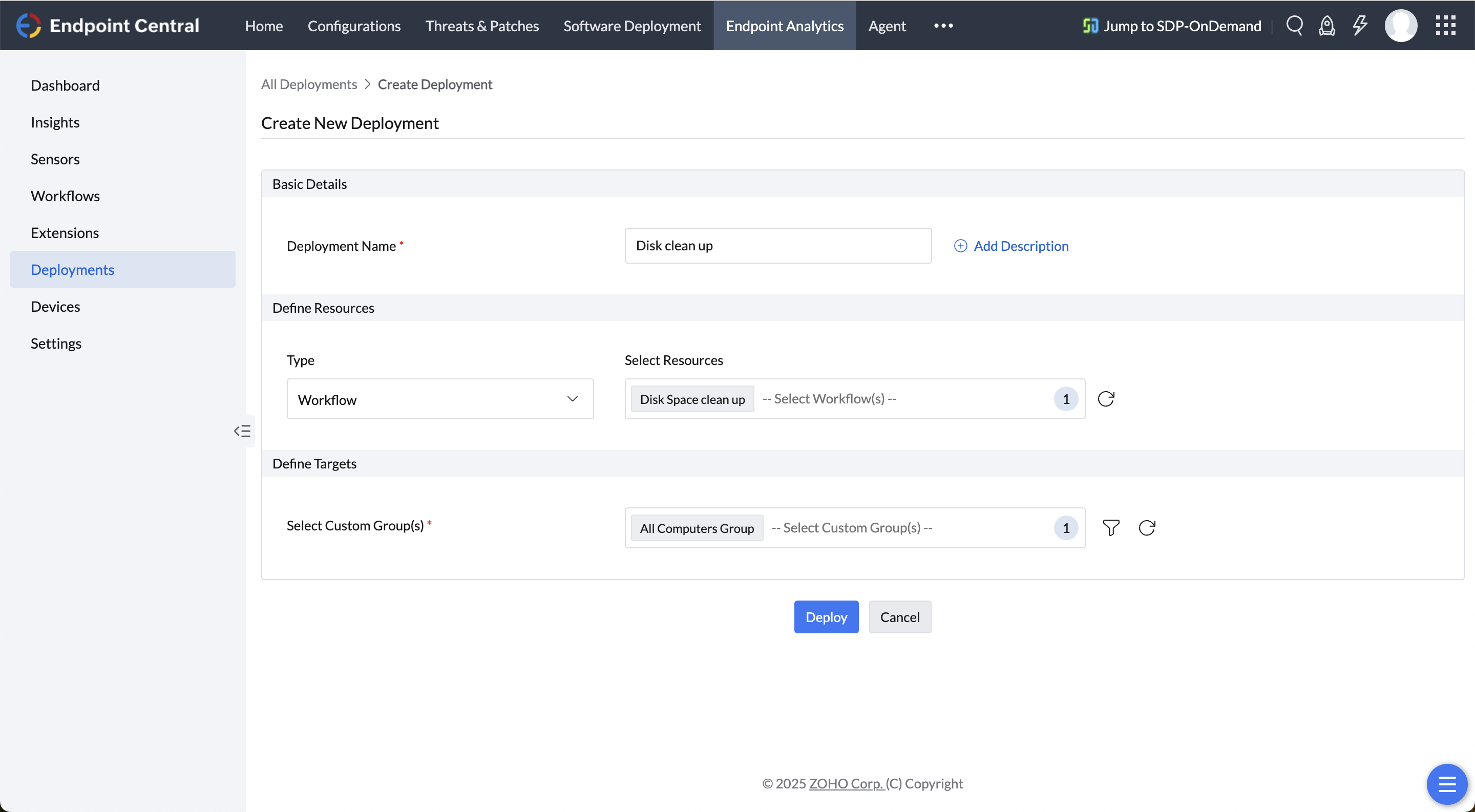Viewport: 1475px width, 812px height.
Task: Remove the Disk Space clean up resource chip
Action: pos(692,399)
